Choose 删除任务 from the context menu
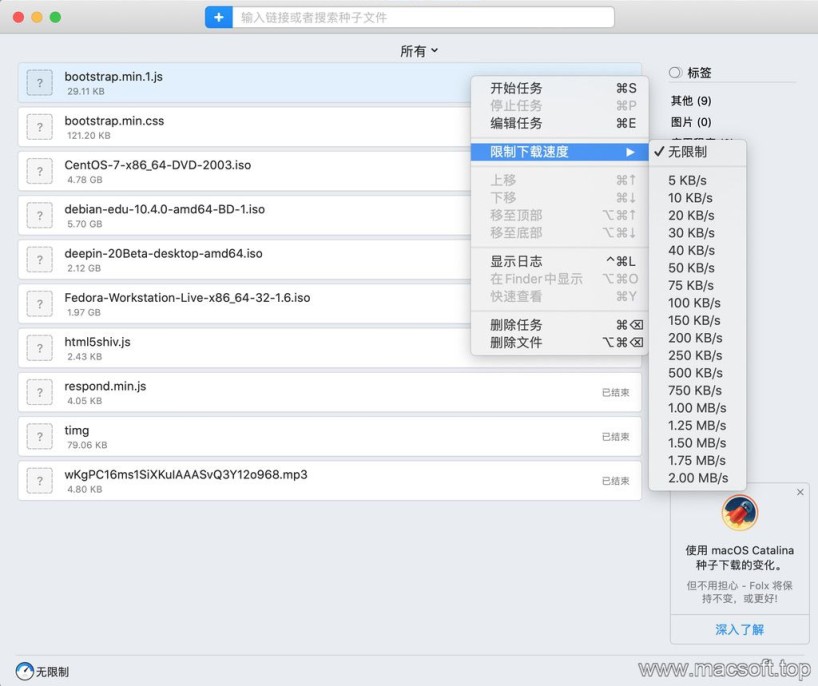Screen dimensions: 818x686 click(516, 325)
